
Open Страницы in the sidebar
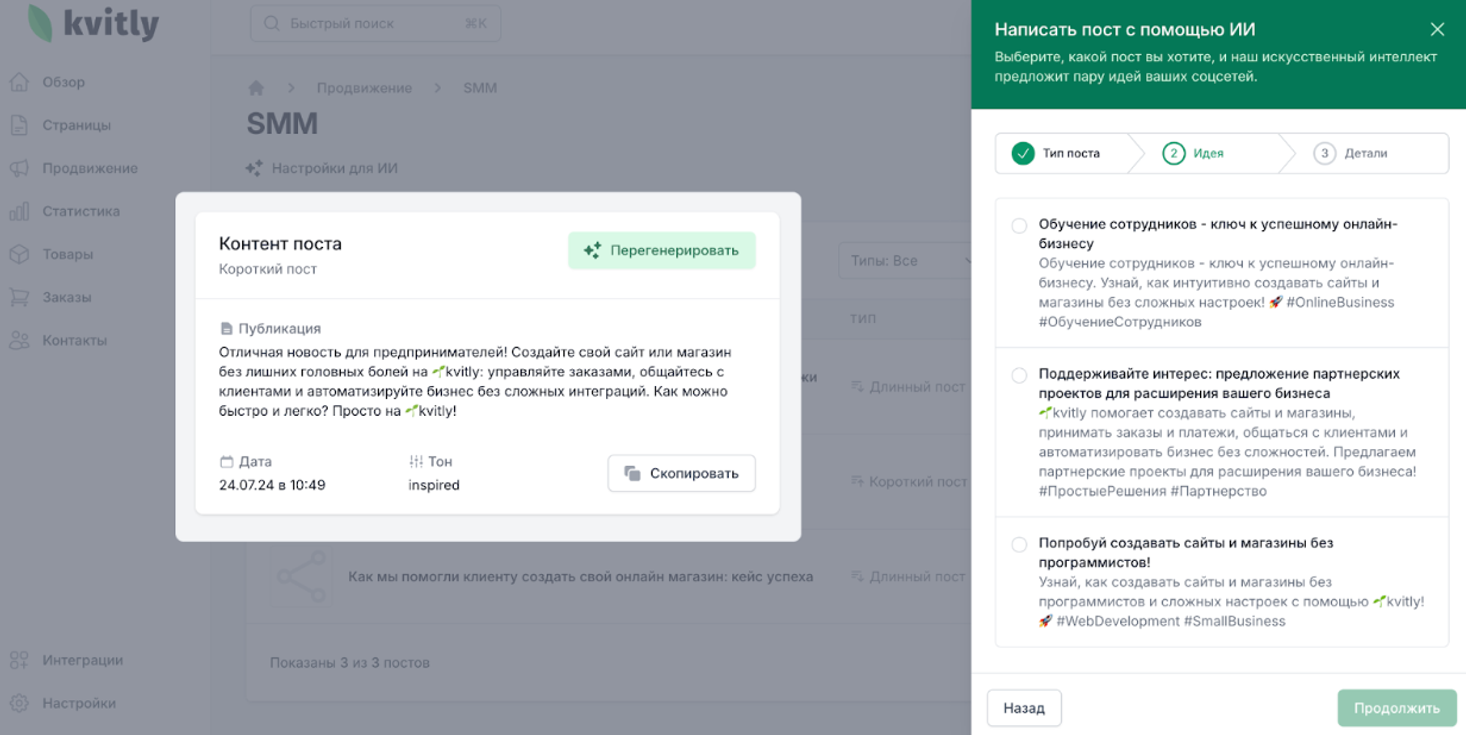[76, 125]
